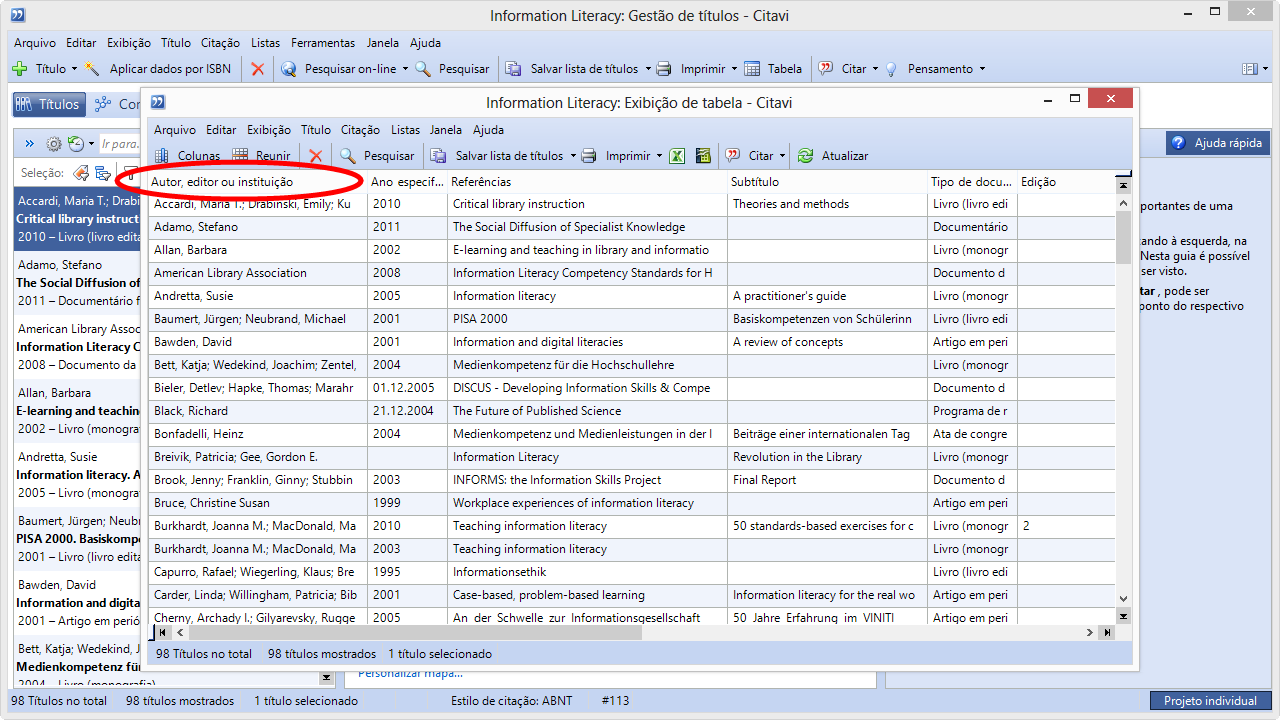The image size is (1280, 720).
Task: Click the green Excel export icon
Action: tap(677, 156)
